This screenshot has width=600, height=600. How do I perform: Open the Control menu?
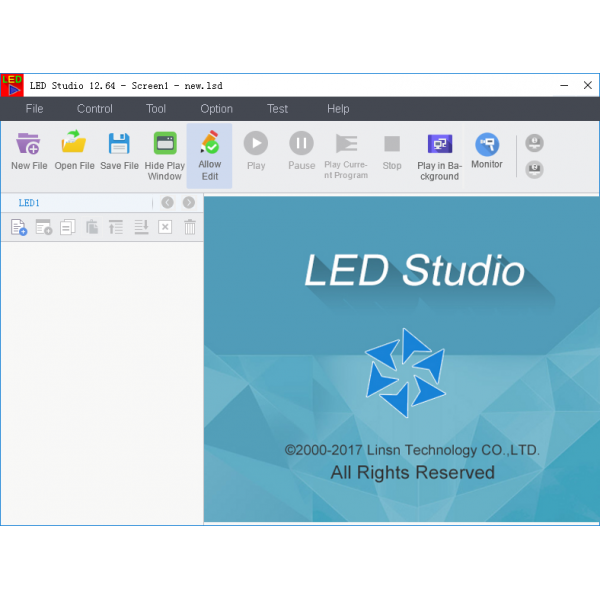[95, 109]
